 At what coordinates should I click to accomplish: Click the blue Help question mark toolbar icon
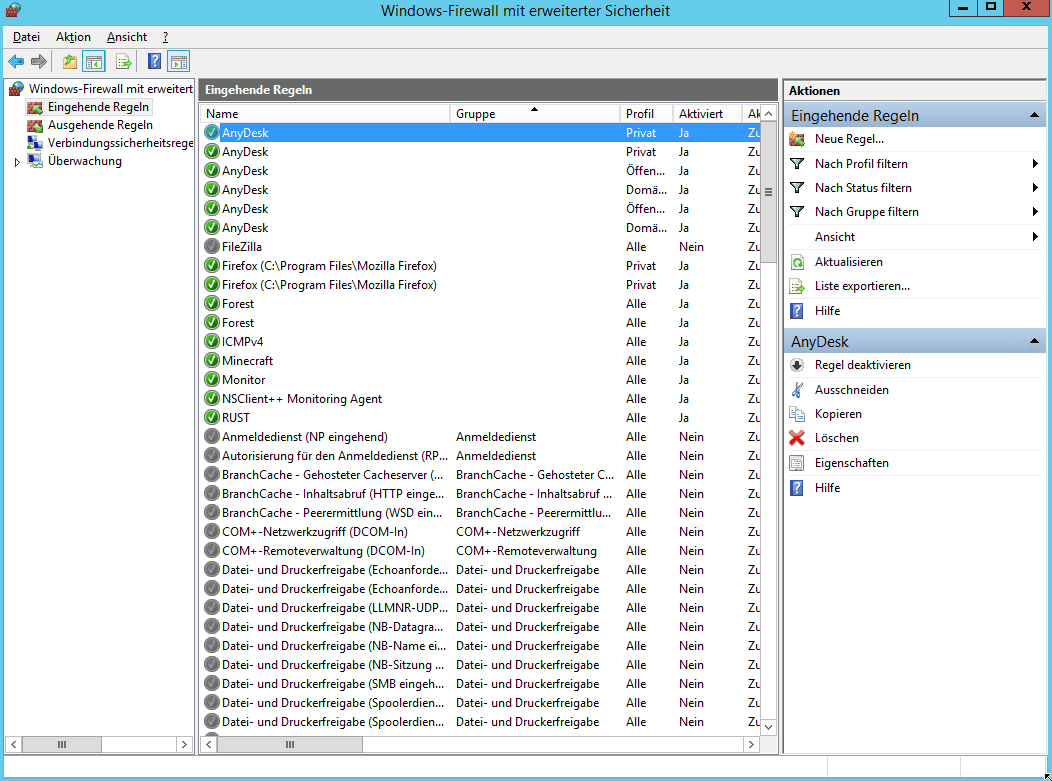coord(155,62)
